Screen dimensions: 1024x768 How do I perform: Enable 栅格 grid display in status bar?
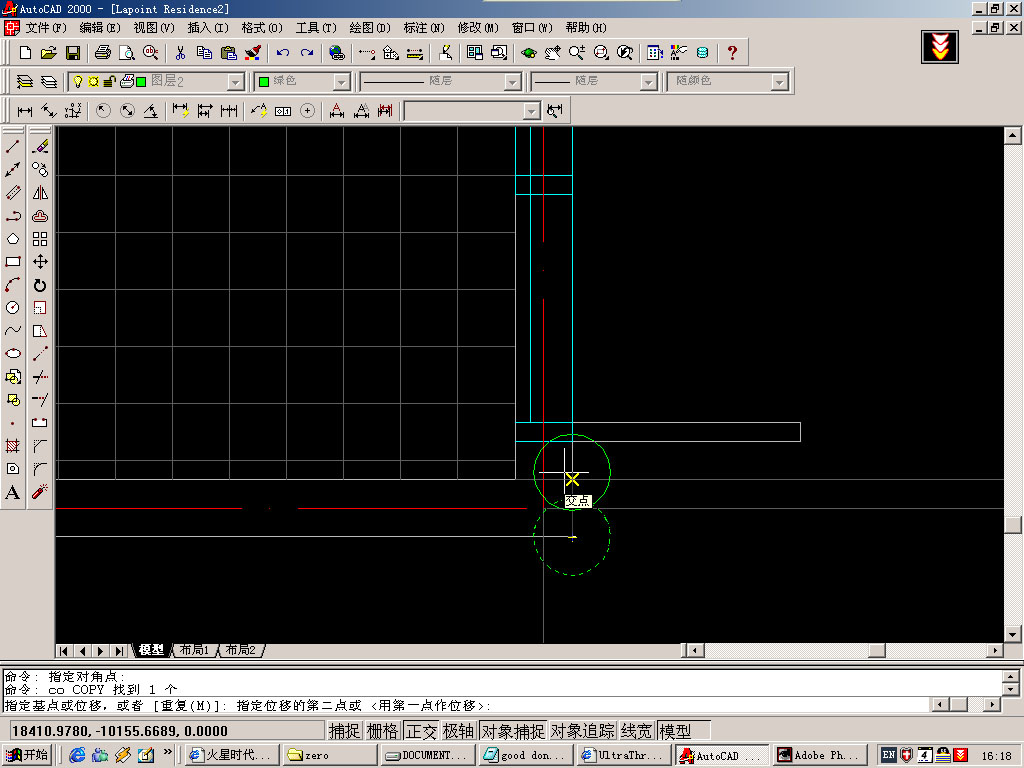[382, 731]
